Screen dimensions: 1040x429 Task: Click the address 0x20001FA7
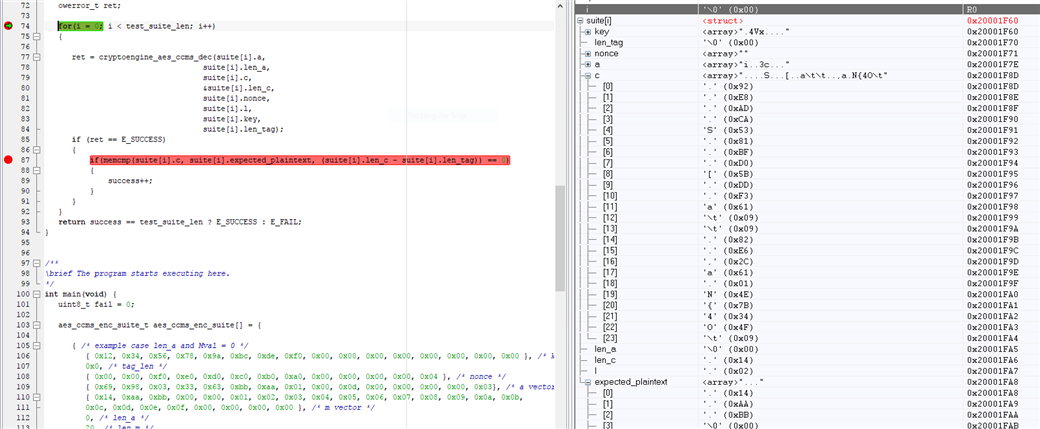992,371
